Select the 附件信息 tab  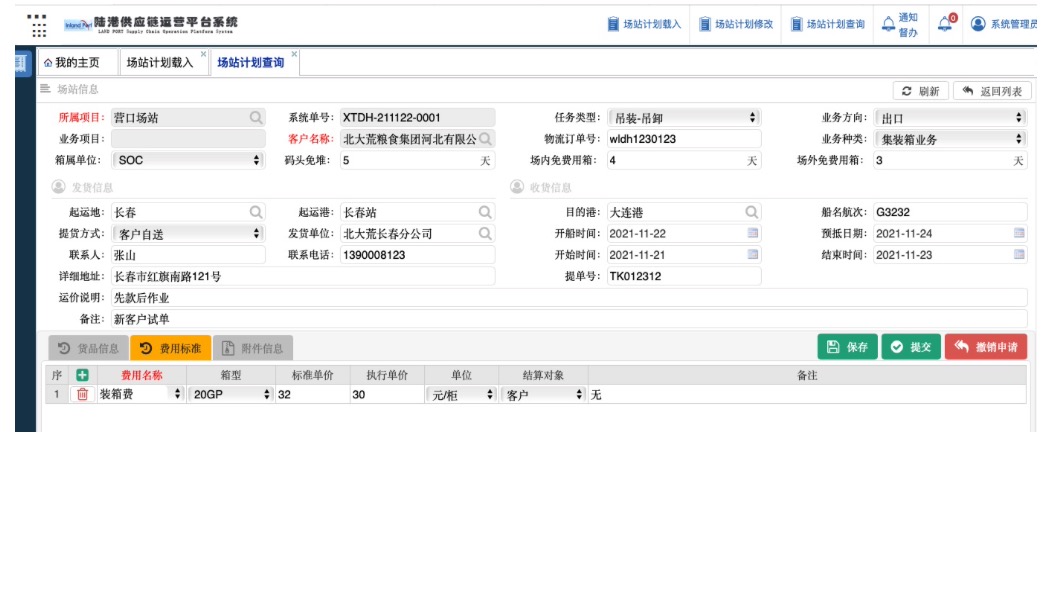point(253,349)
